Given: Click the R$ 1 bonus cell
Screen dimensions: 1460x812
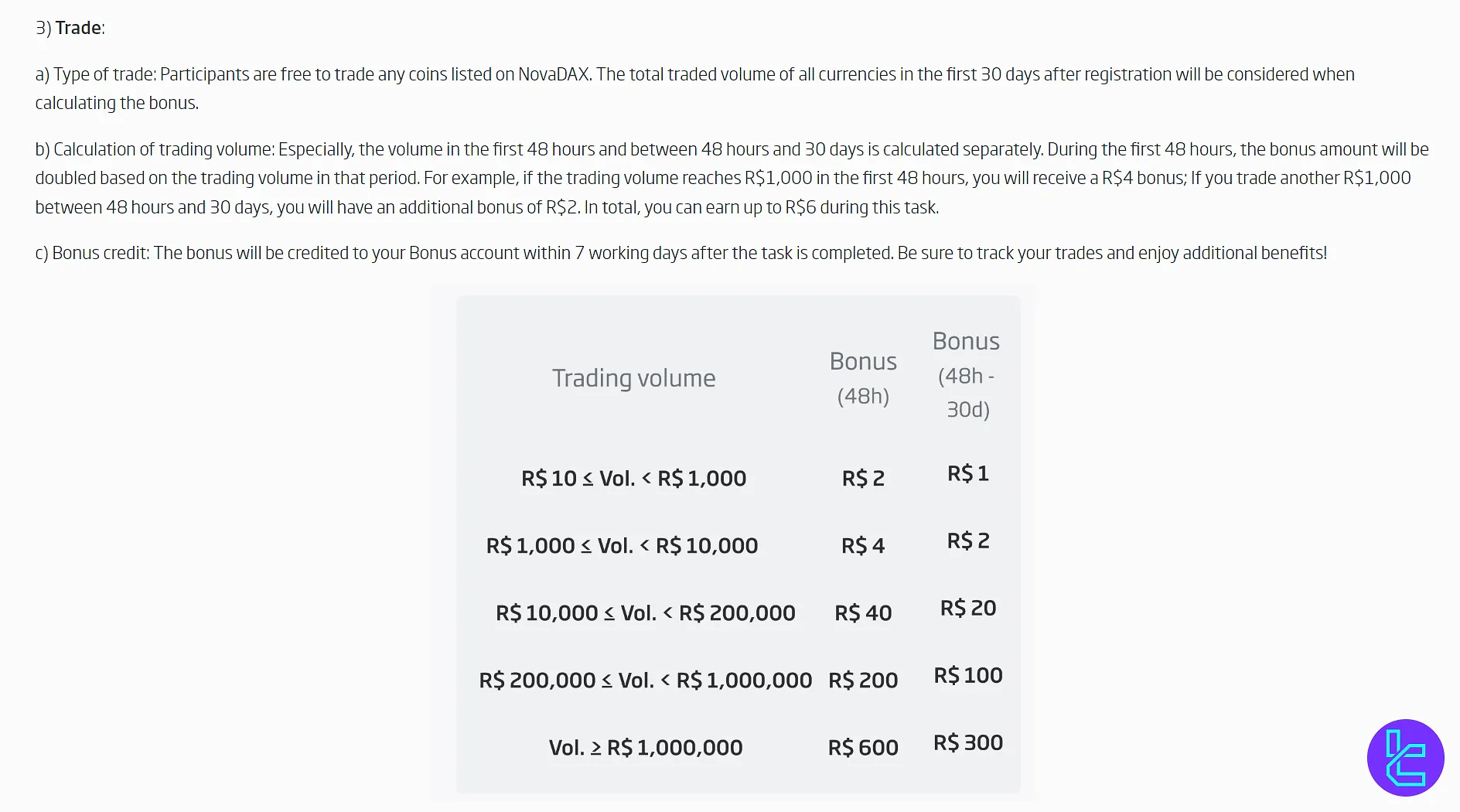Looking at the screenshot, I should (967, 473).
